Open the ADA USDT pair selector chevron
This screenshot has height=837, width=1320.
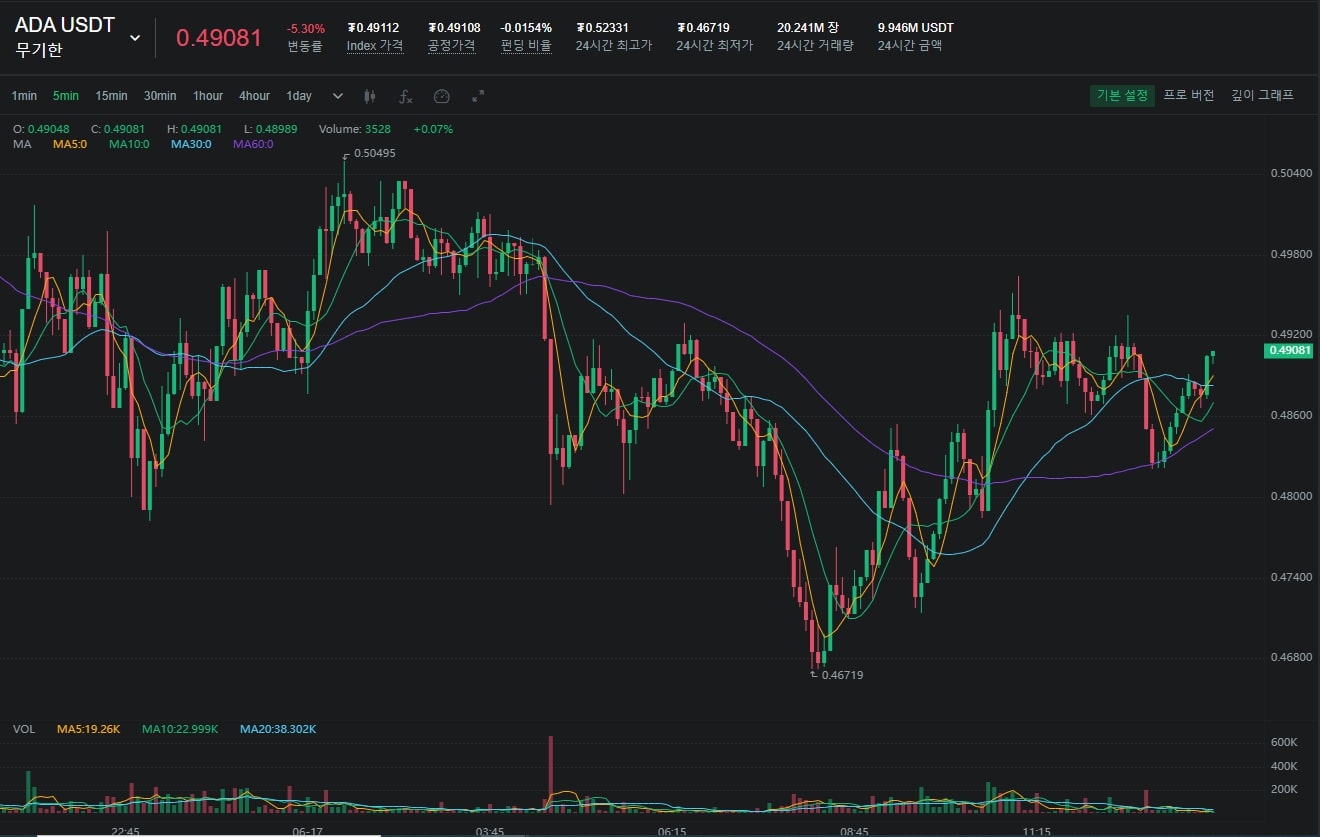click(x=135, y=38)
